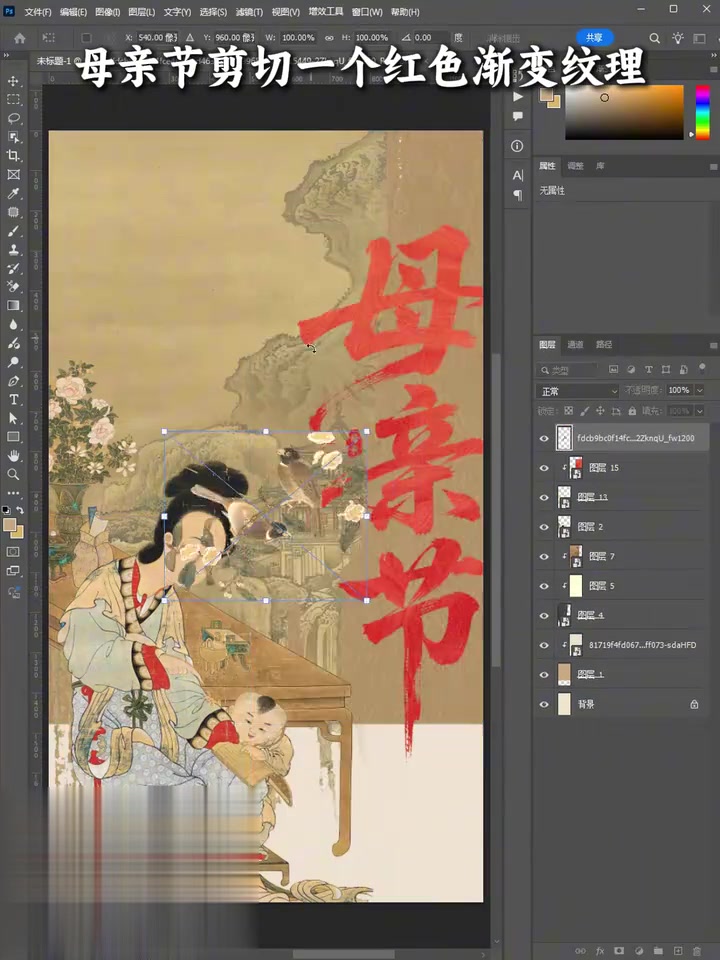
Task: Open the 图像(I) menu
Action: point(108,12)
